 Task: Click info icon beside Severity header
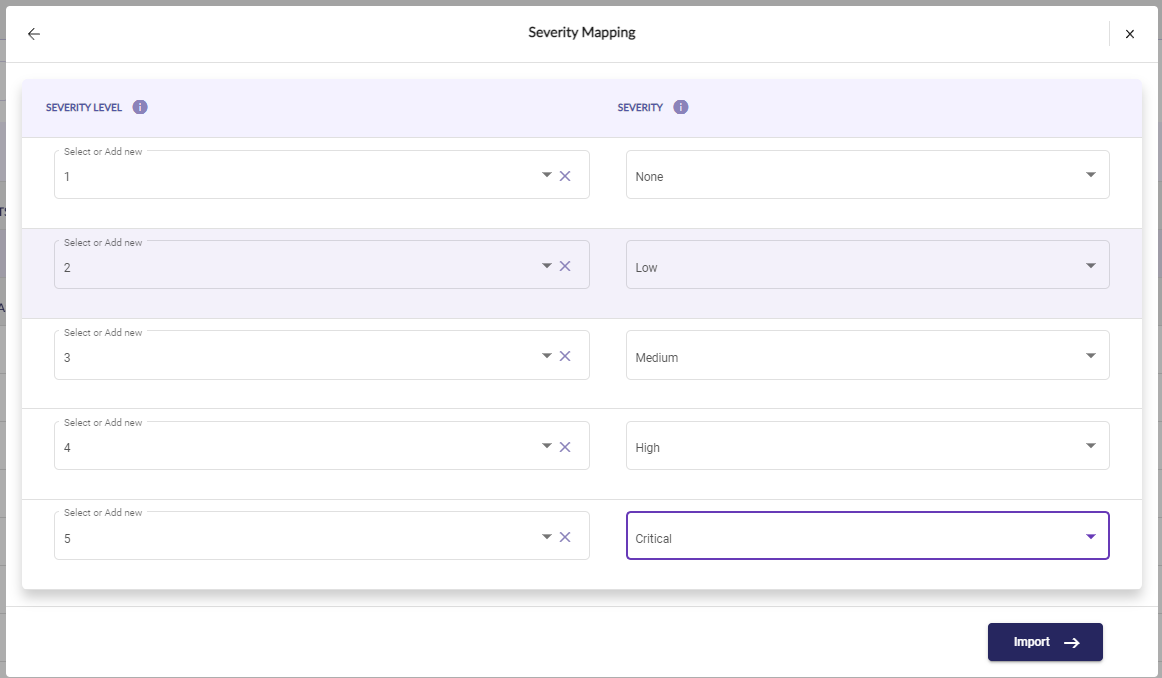681,107
